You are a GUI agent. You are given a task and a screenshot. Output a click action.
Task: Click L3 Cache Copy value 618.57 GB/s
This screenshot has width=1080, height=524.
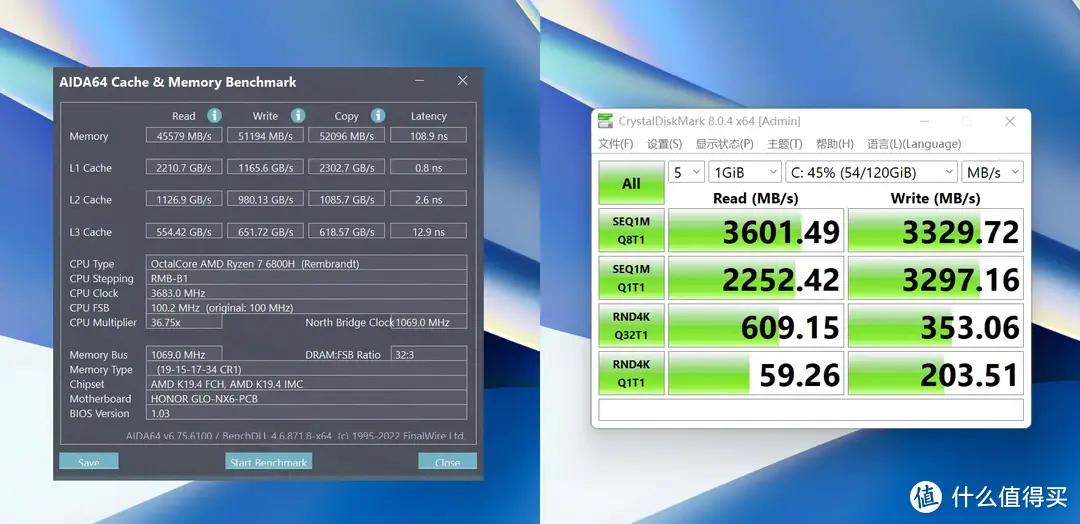346,231
